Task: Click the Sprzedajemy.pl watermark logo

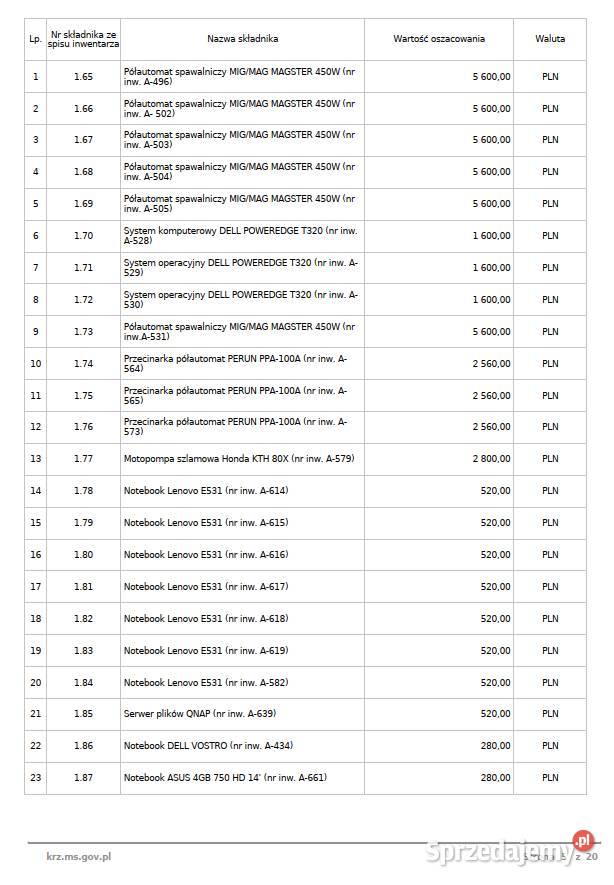Action: (x=512, y=852)
